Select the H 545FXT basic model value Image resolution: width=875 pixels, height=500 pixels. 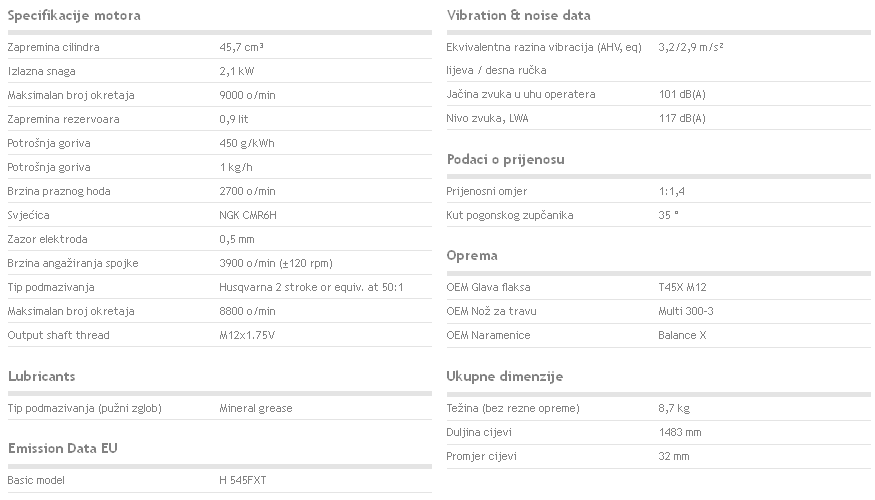click(243, 480)
